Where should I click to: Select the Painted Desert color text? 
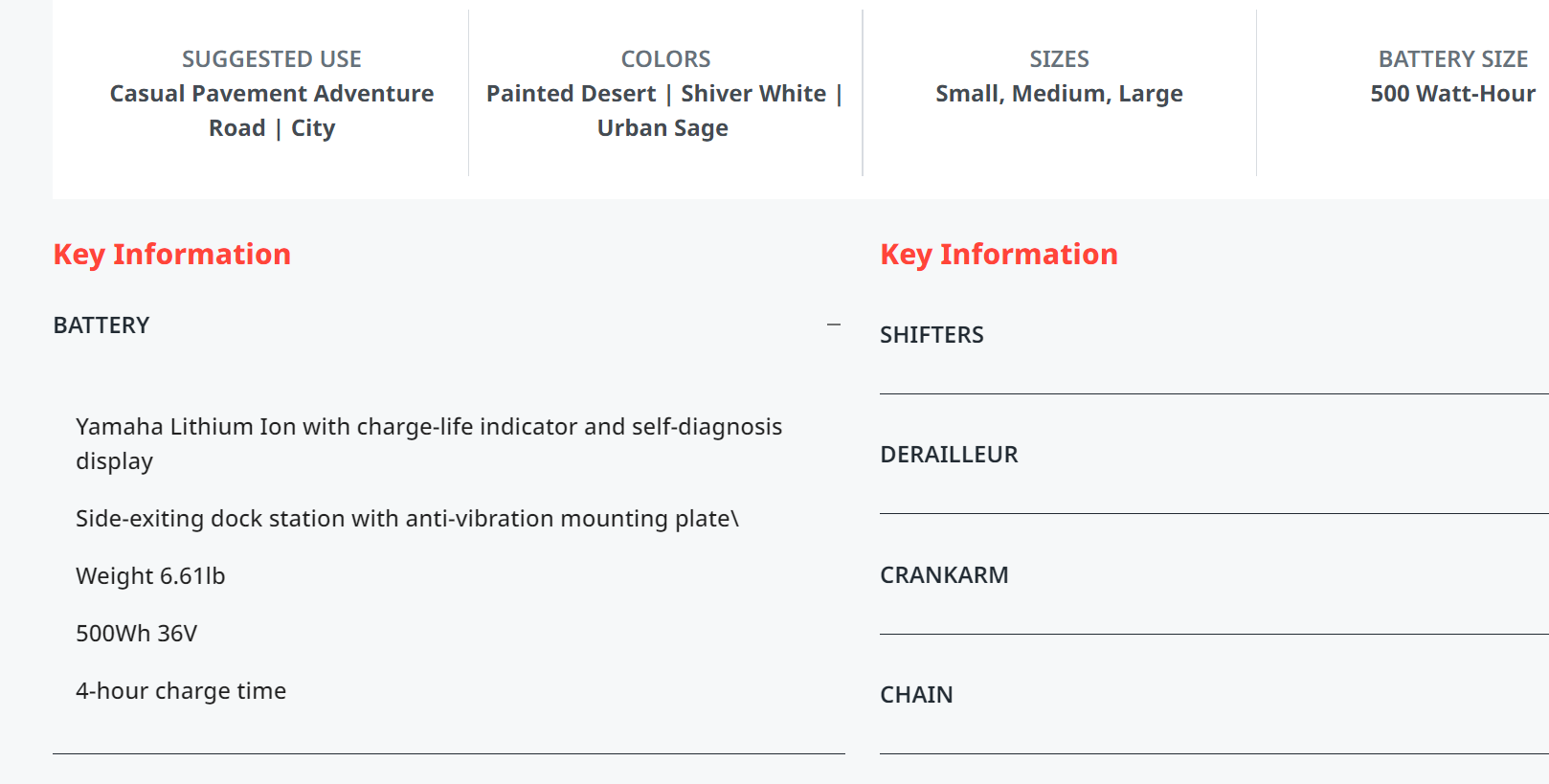[571, 94]
